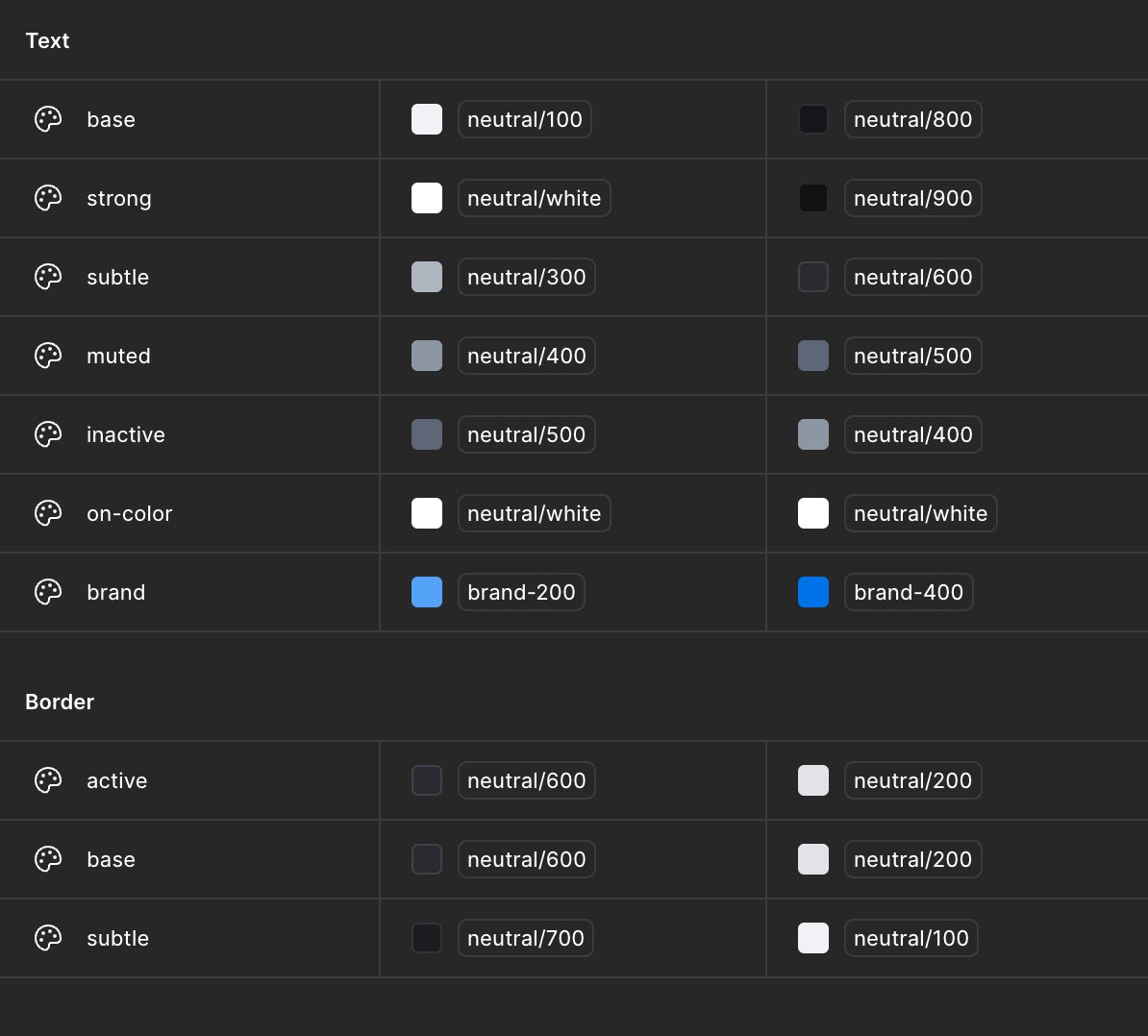Select the muted variable name
Image resolution: width=1148 pixels, height=1036 pixels.
pyautogui.click(x=118, y=356)
